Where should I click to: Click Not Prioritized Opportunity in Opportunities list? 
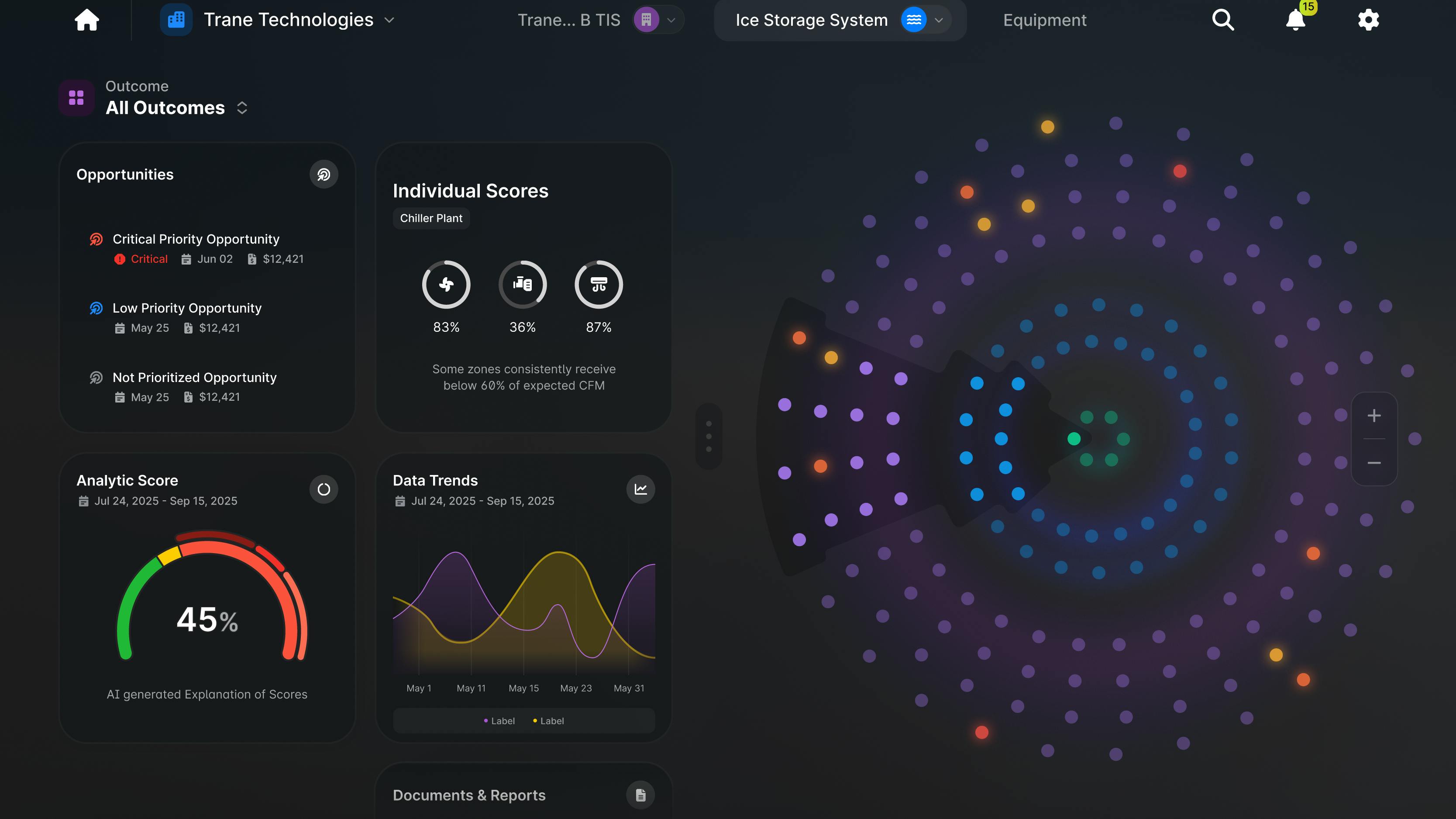[194, 377]
